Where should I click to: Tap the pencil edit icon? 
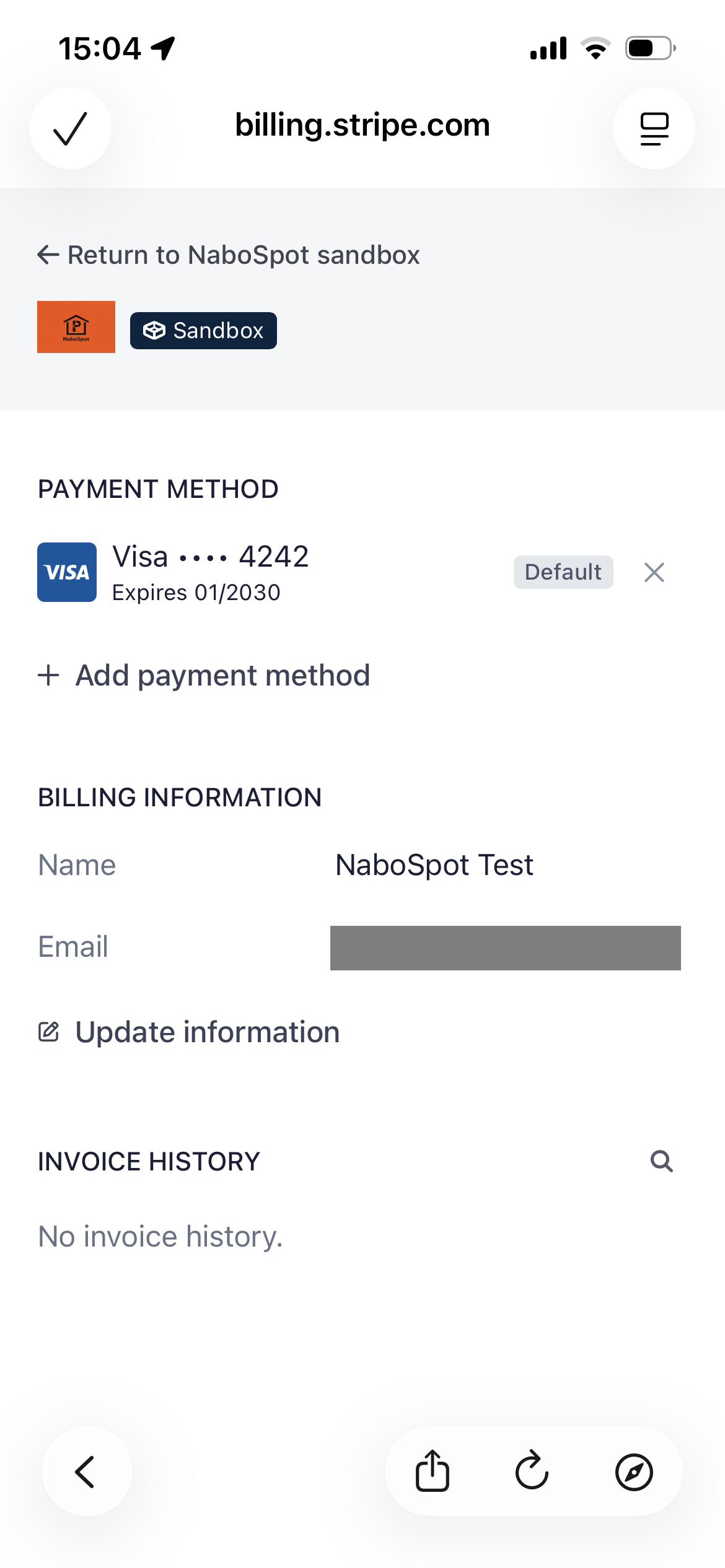tap(49, 1032)
